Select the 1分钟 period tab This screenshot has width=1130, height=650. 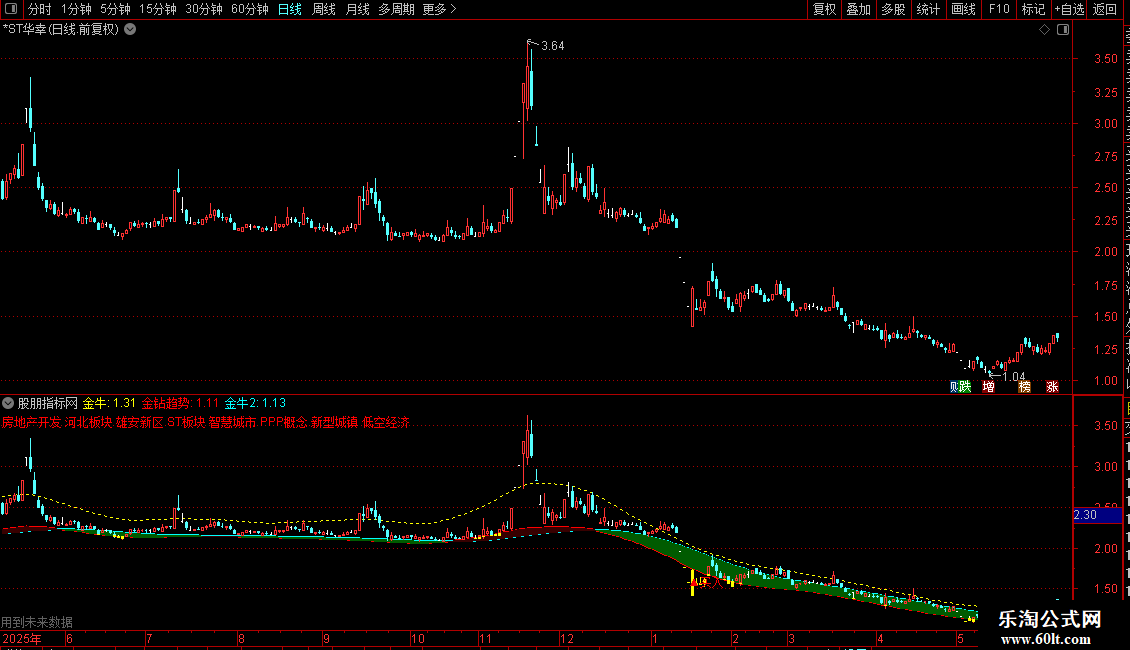pos(76,9)
